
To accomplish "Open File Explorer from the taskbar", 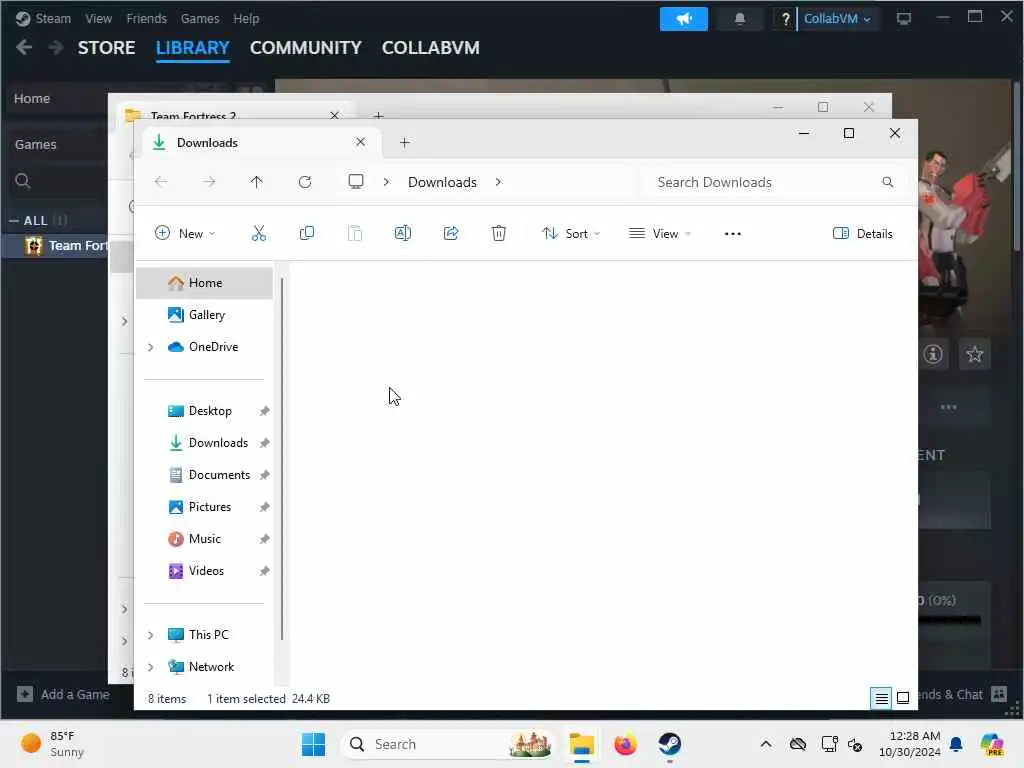I will point(581,744).
